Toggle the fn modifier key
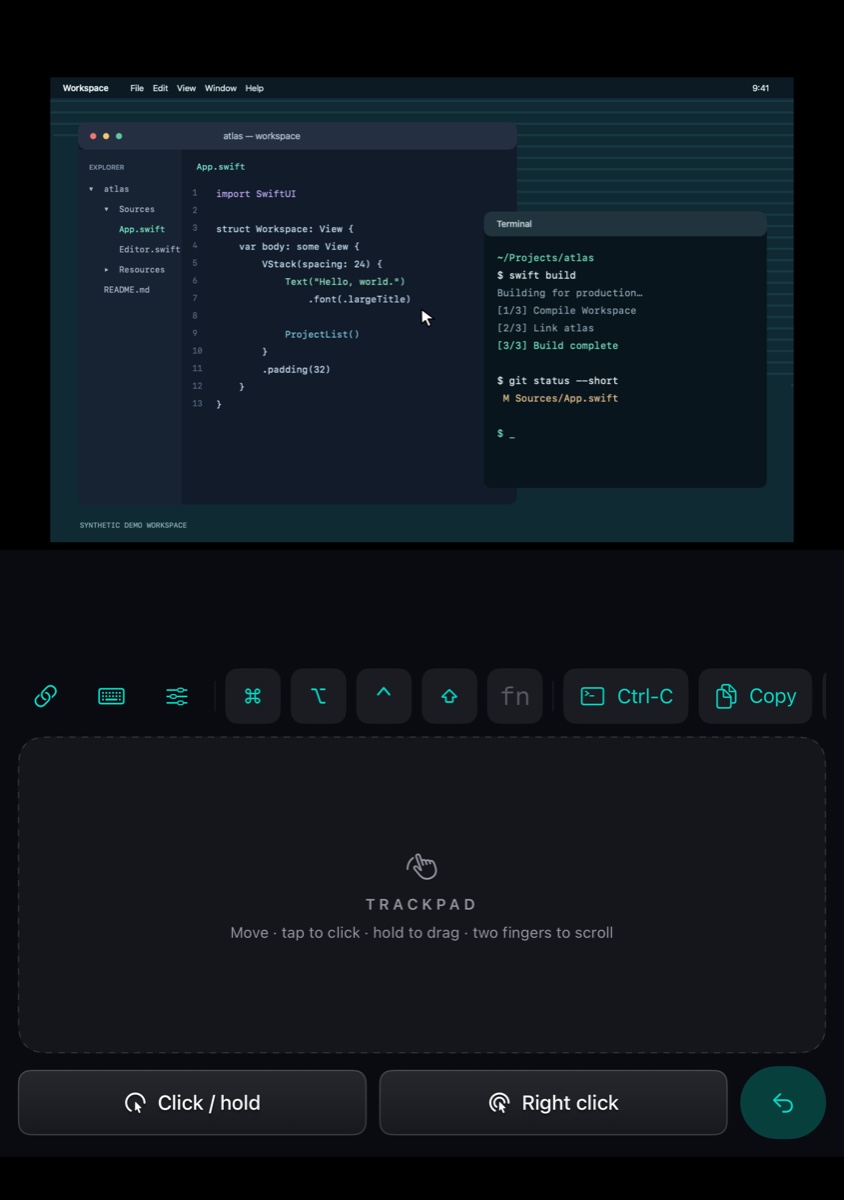The image size is (844, 1200). 515,696
